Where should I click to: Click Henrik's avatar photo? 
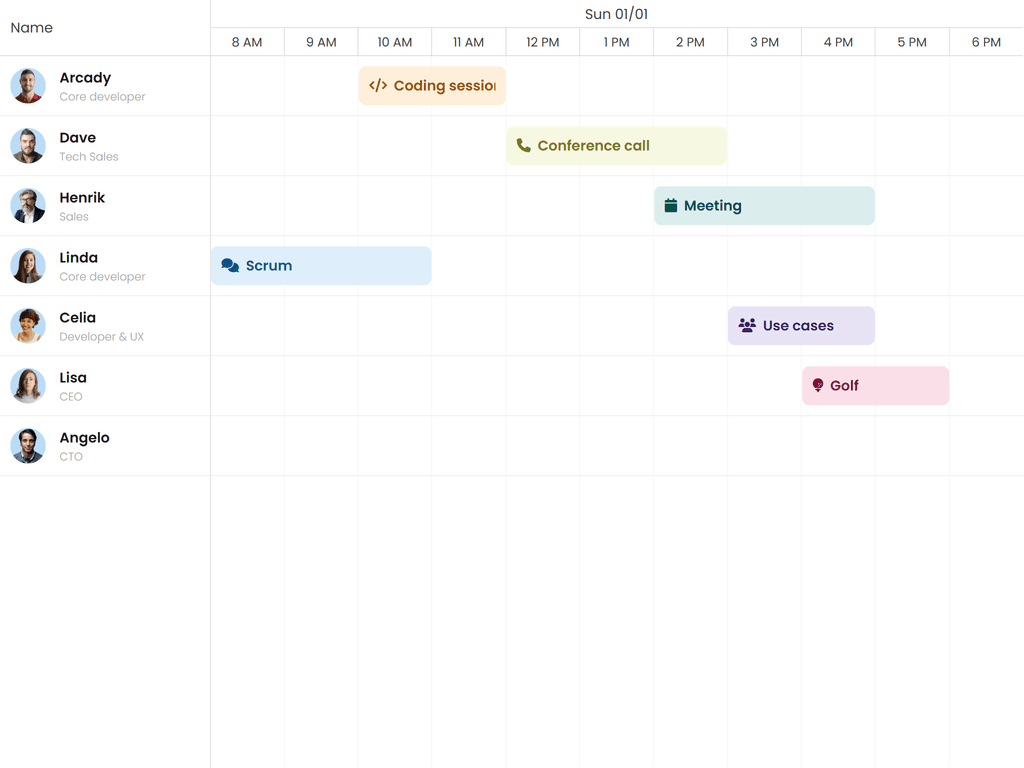click(x=28, y=206)
